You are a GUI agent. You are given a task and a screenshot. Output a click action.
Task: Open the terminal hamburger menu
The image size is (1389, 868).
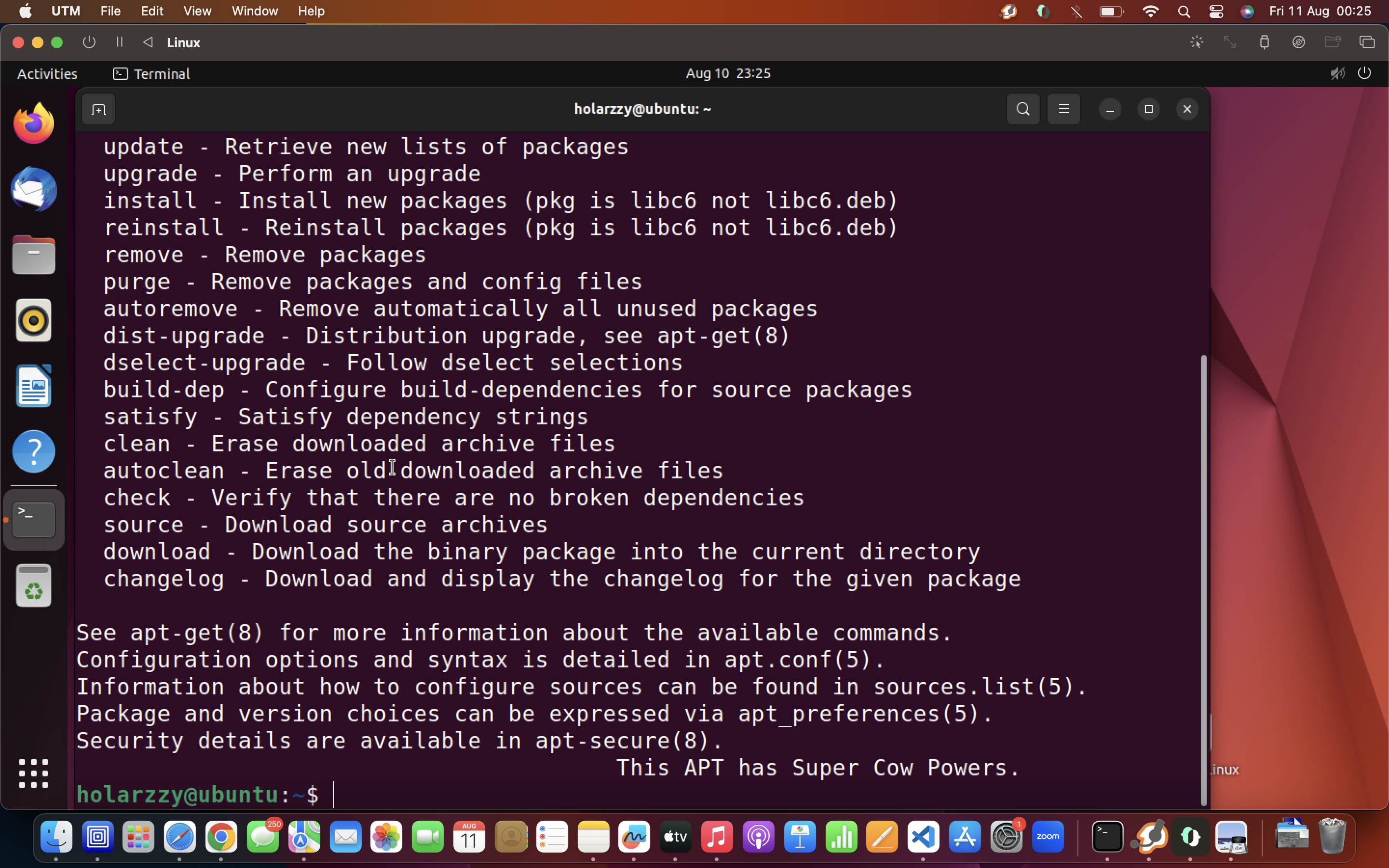(1065, 109)
